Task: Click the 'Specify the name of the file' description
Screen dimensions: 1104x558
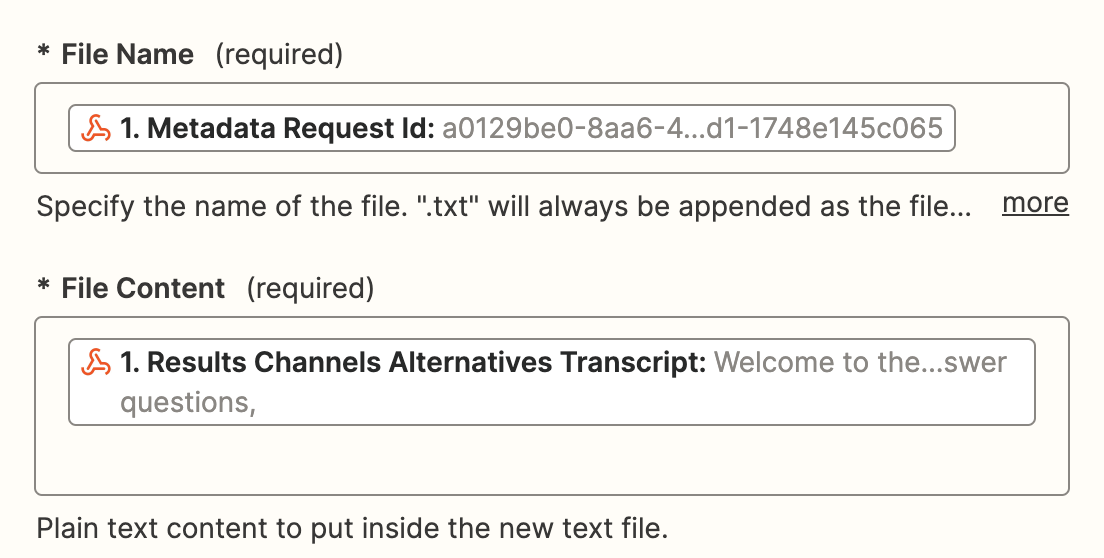Action: point(503,206)
